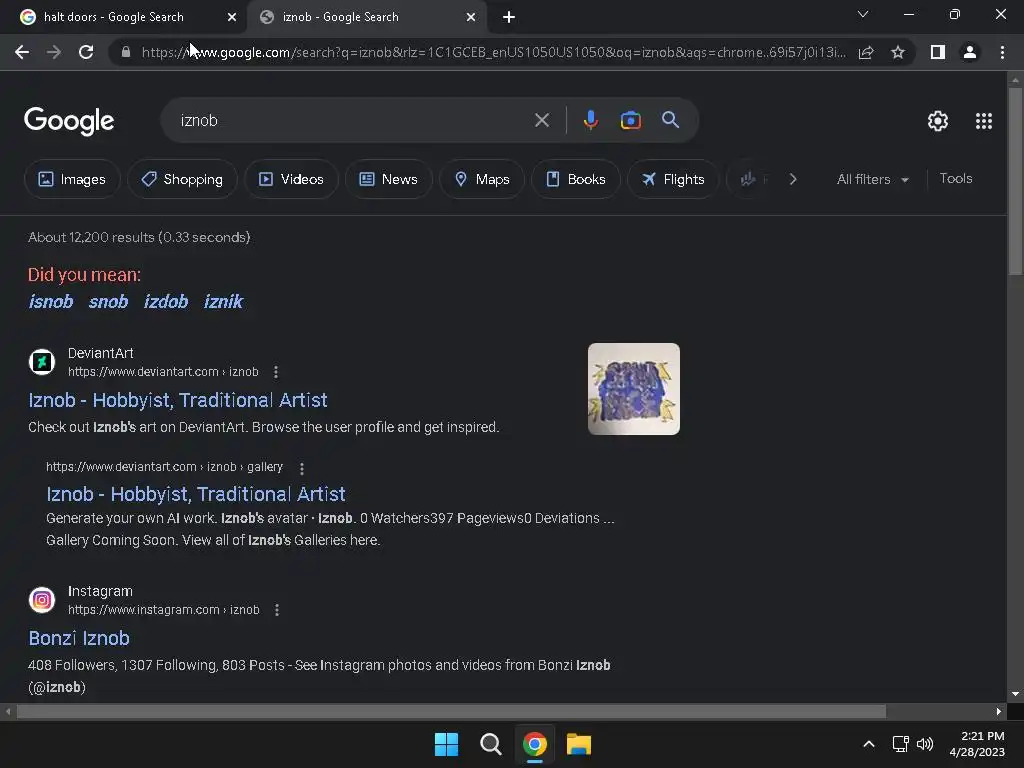
Task: Filter results by News
Action: coord(389,179)
